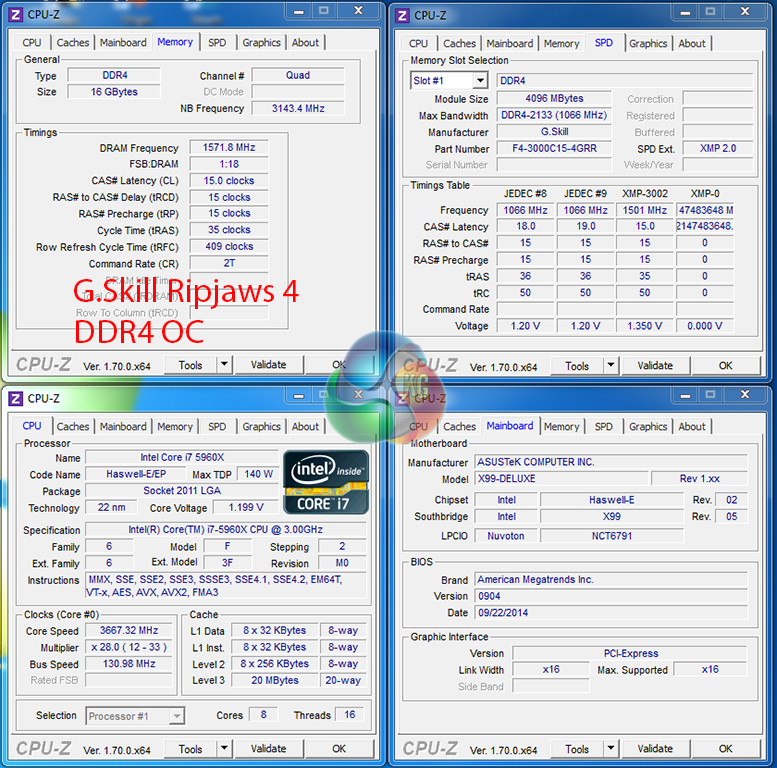Click the Multiplier value x 28.0

pyautogui.click(x=129, y=647)
